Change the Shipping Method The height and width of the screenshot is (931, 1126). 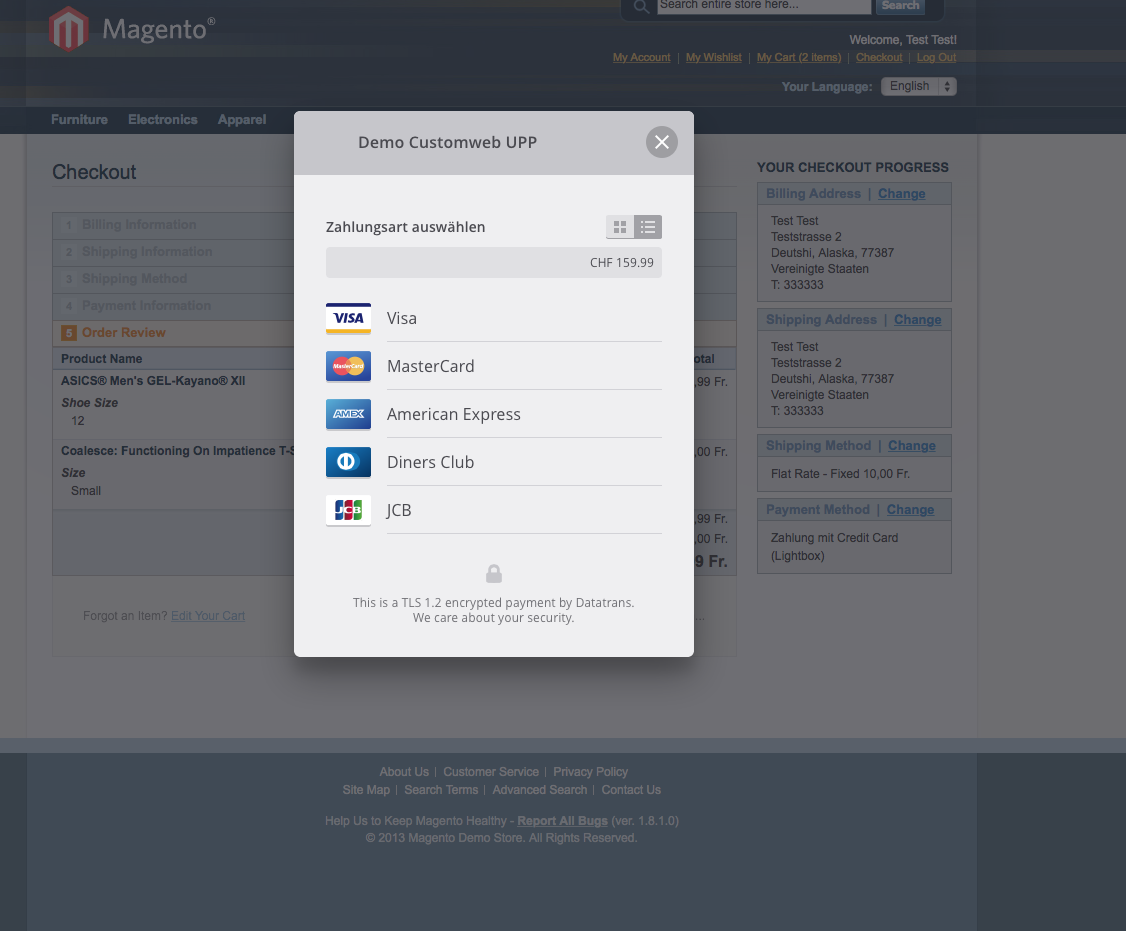point(912,445)
